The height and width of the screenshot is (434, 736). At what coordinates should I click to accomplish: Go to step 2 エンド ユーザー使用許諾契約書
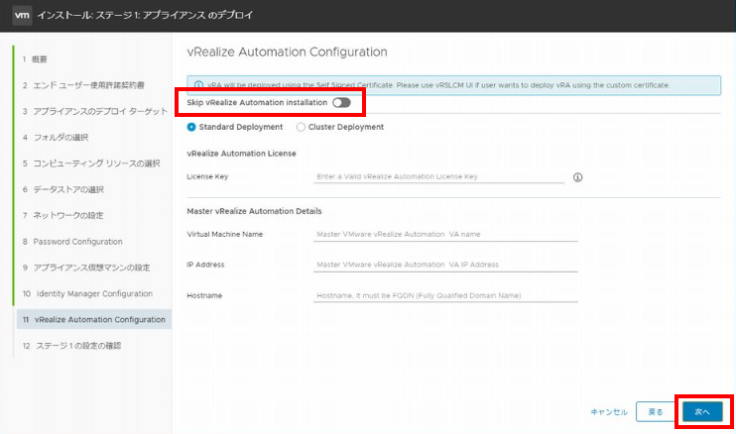point(84,85)
